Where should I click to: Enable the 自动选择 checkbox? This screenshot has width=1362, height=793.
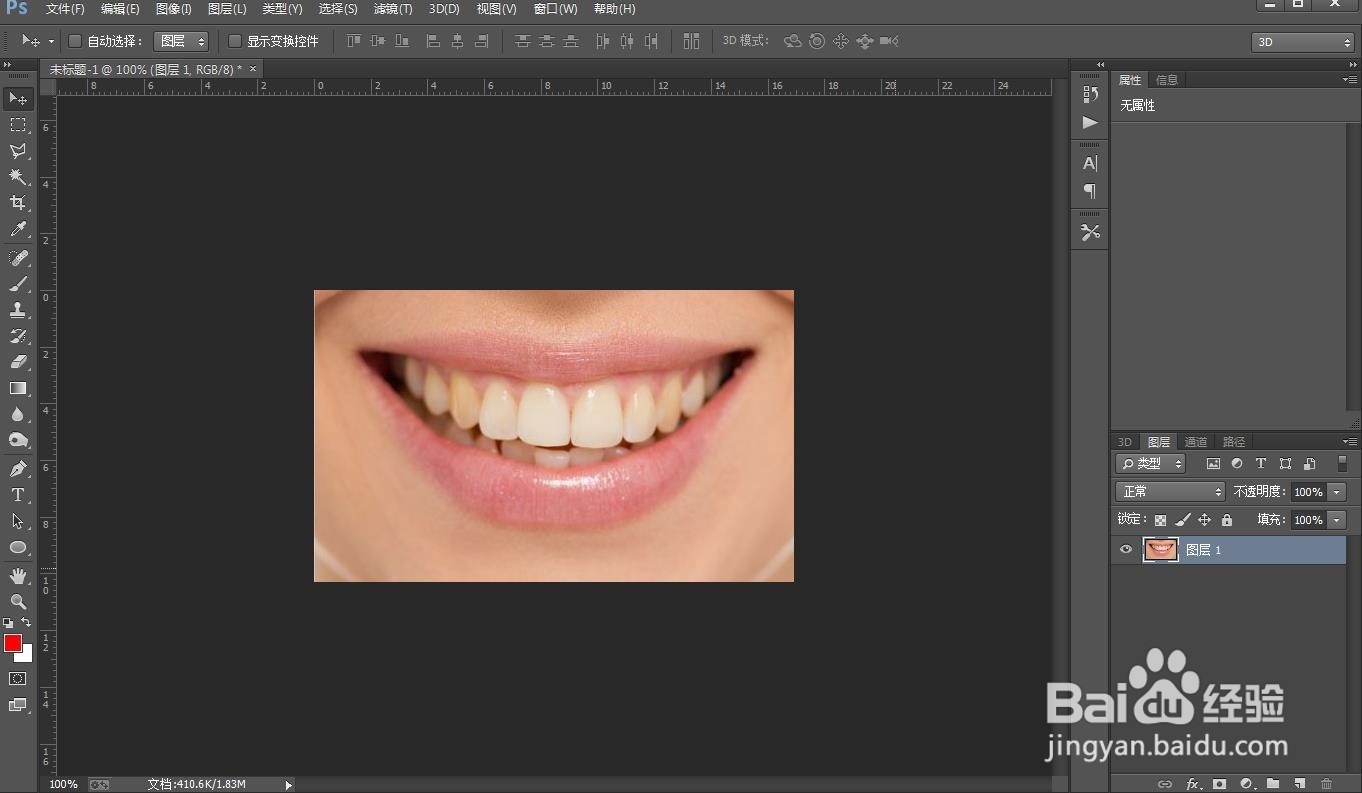(74, 41)
